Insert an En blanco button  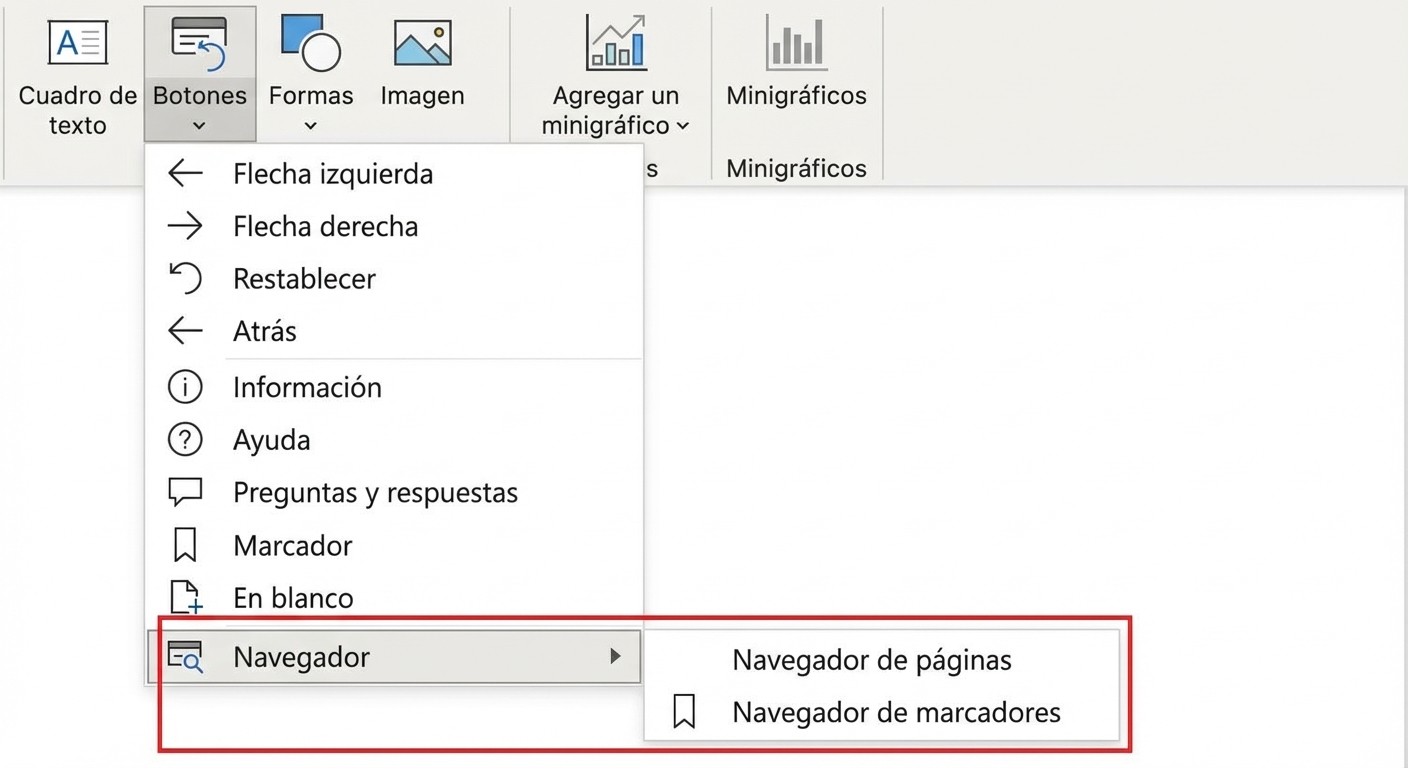coord(394,597)
